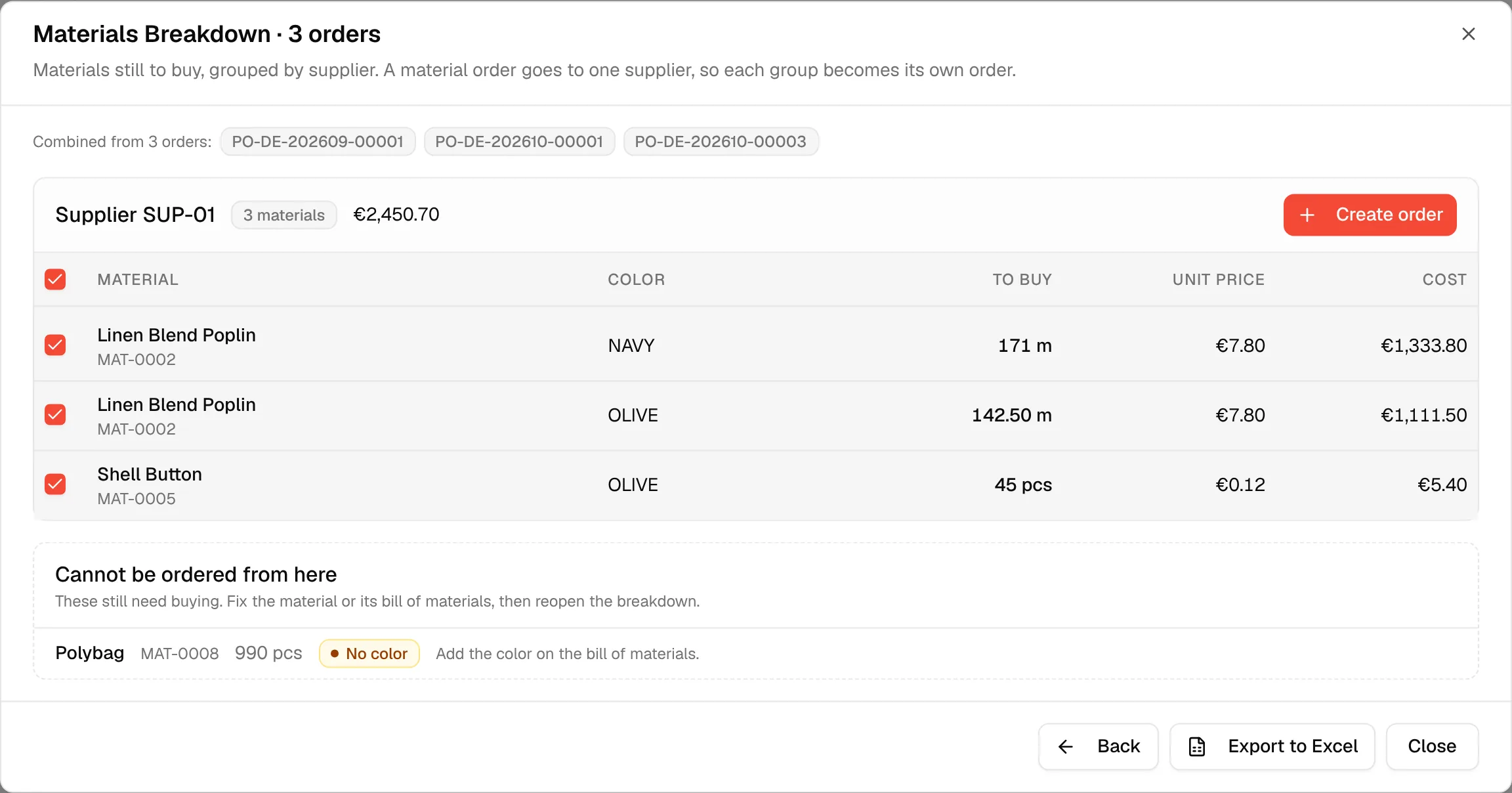Click the Close button in footer
Image resolution: width=1512 pixels, height=793 pixels.
point(1432,746)
